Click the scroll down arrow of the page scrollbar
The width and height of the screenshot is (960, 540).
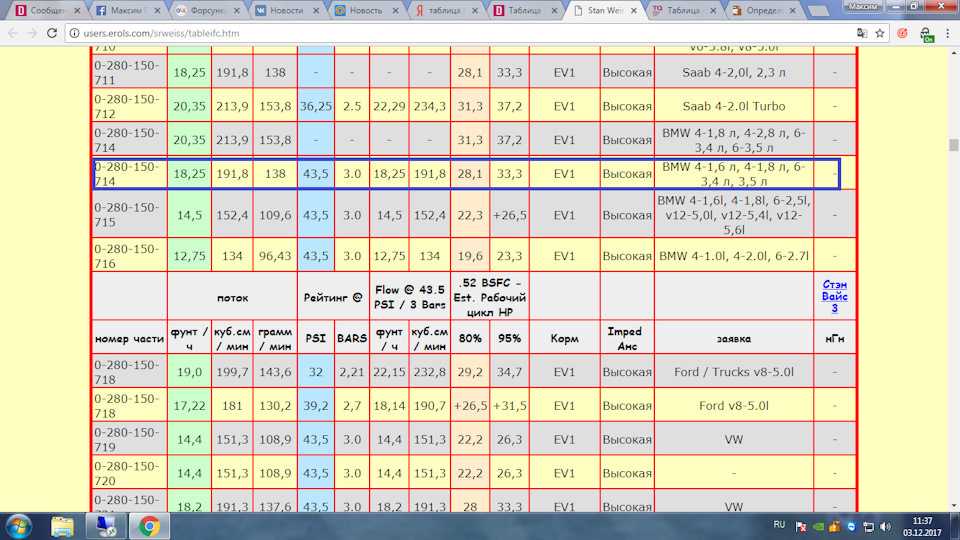click(953, 506)
